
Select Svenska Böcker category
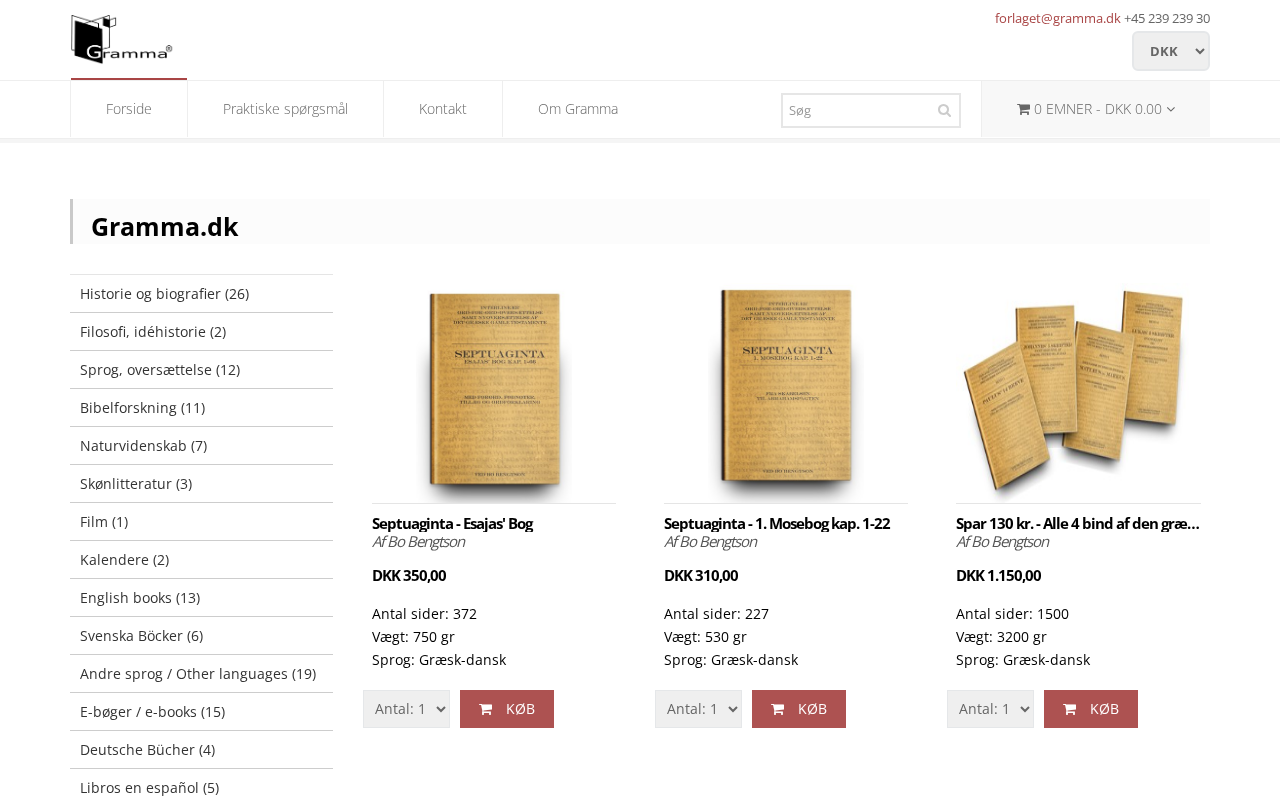tap(202, 636)
